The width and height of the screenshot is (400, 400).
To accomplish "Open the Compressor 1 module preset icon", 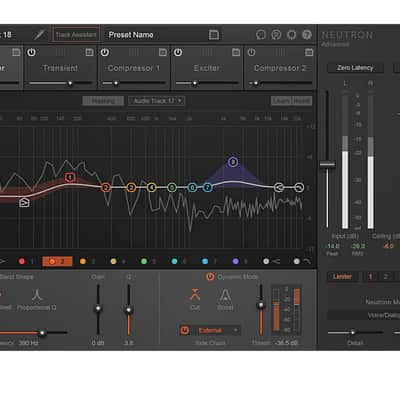I will click(163, 52).
